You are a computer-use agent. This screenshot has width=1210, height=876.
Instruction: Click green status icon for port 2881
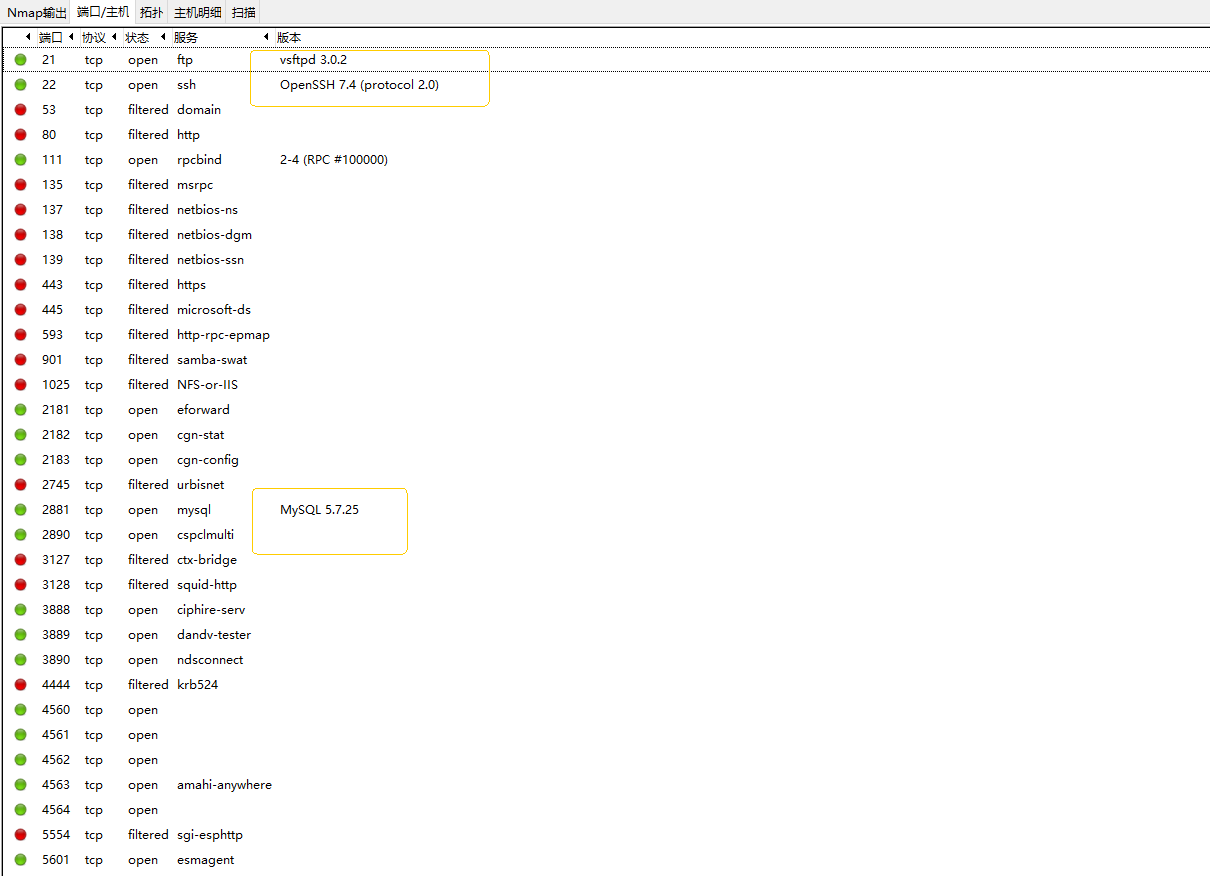tap(21, 510)
